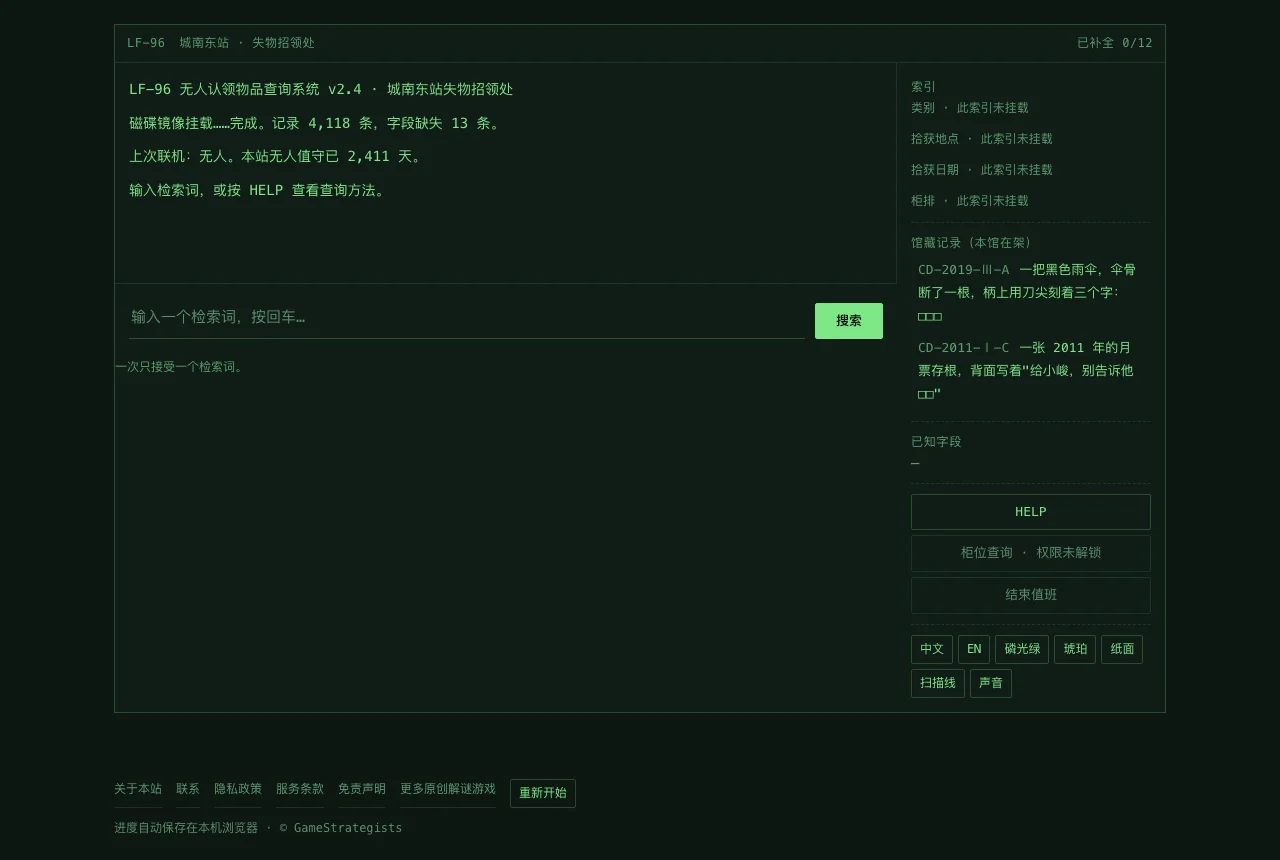Click the 已知字段 section label
The width and height of the screenshot is (1280, 860).
click(936, 442)
